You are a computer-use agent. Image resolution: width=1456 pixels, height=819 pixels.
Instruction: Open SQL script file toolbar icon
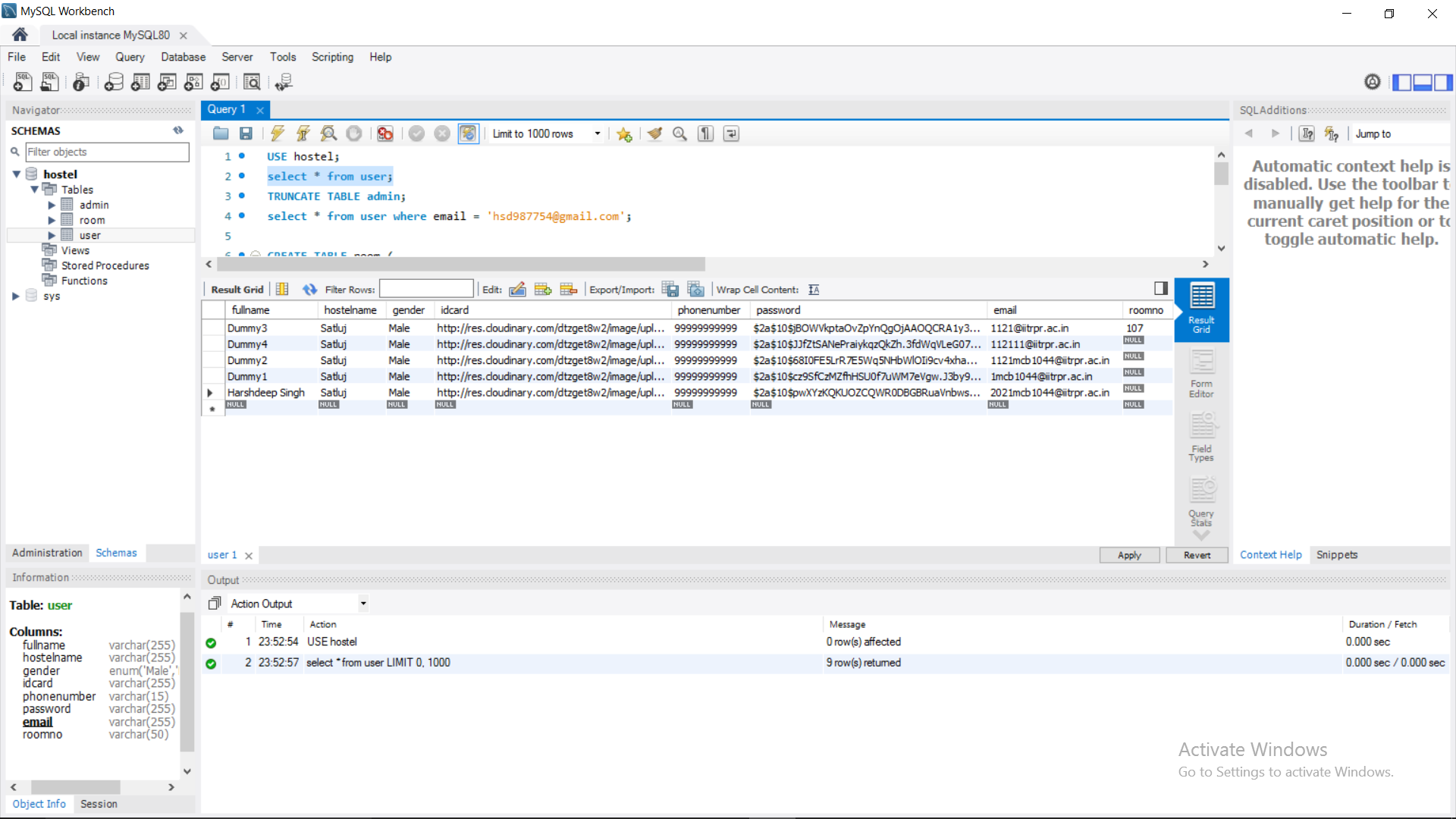tap(50, 82)
